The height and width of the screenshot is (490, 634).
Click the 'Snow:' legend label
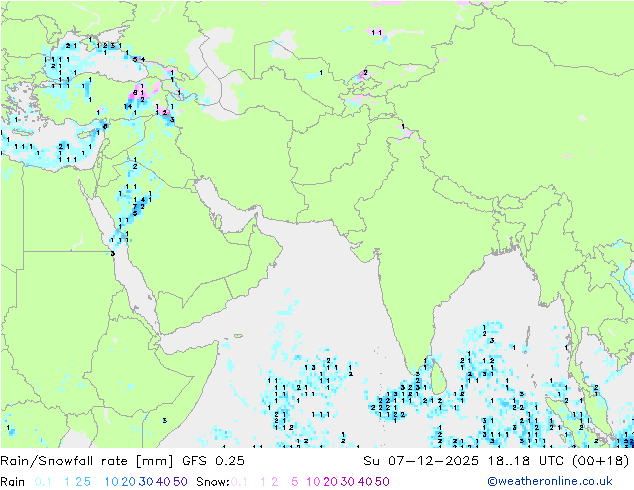click(213, 482)
